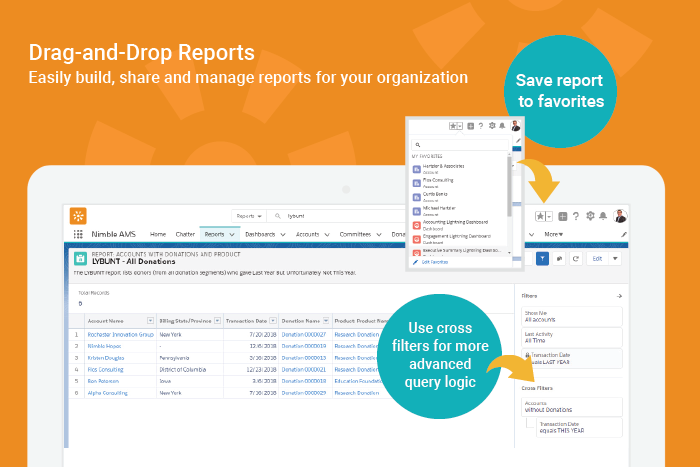The width and height of the screenshot is (700, 467).
Task: Click the favorites search field
Action: [x=460, y=145]
